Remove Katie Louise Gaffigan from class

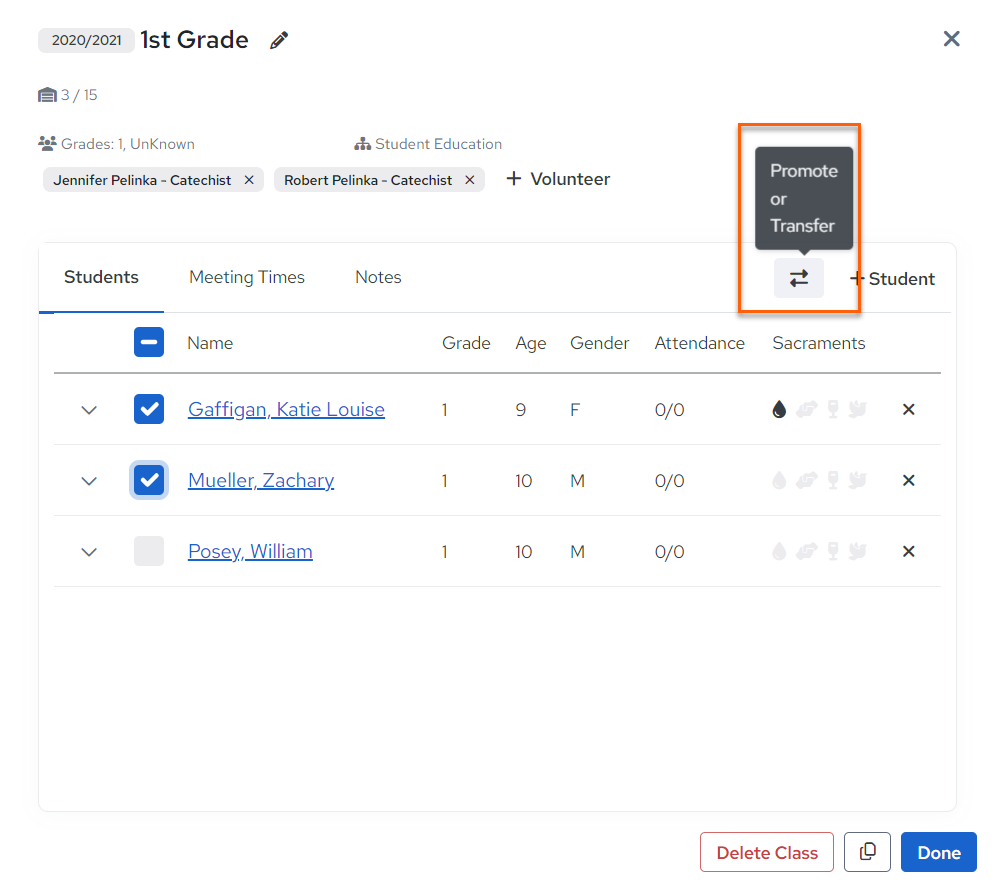click(x=908, y=410)
